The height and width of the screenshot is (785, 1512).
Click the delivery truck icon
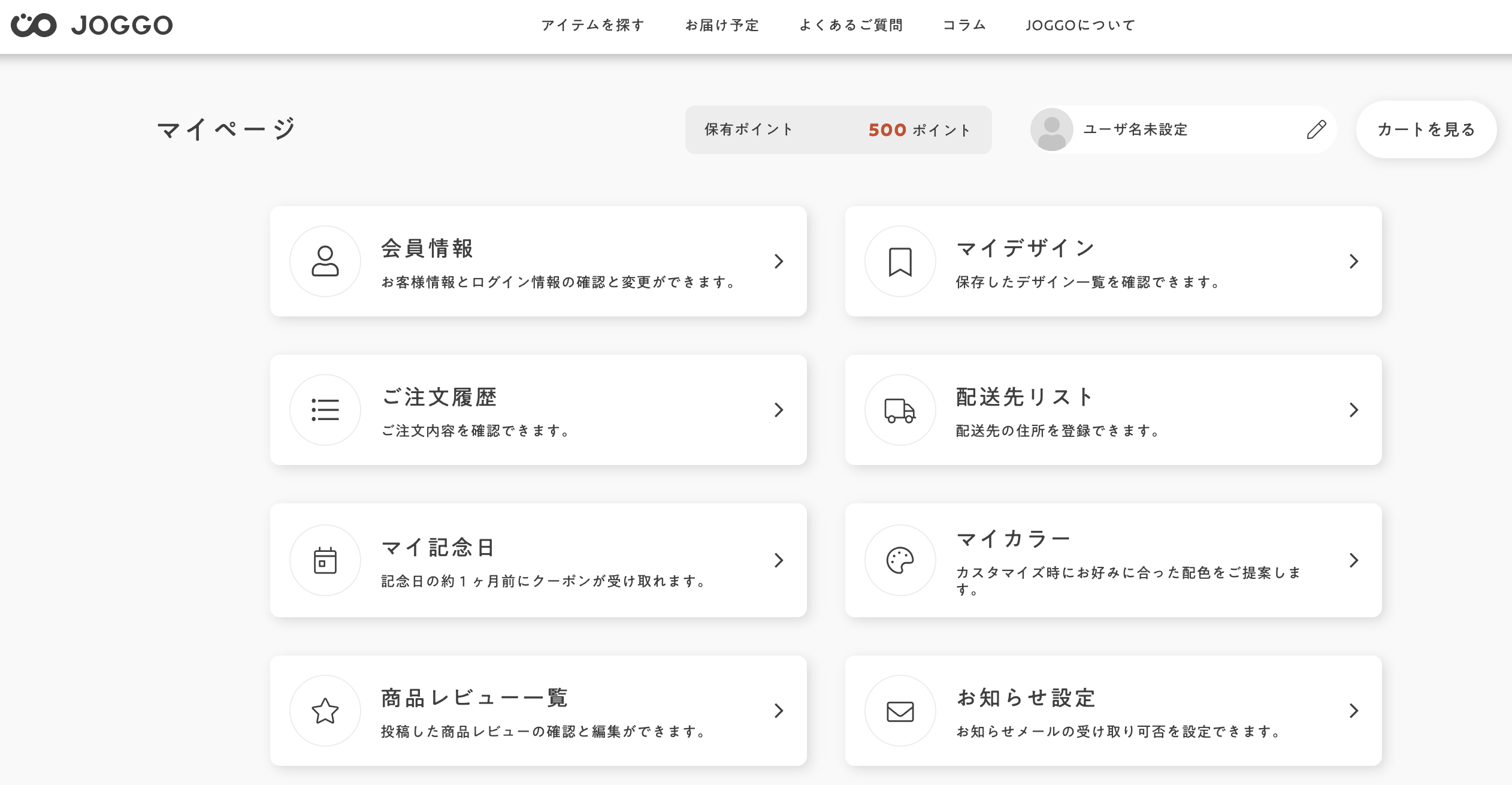(900, 410)
